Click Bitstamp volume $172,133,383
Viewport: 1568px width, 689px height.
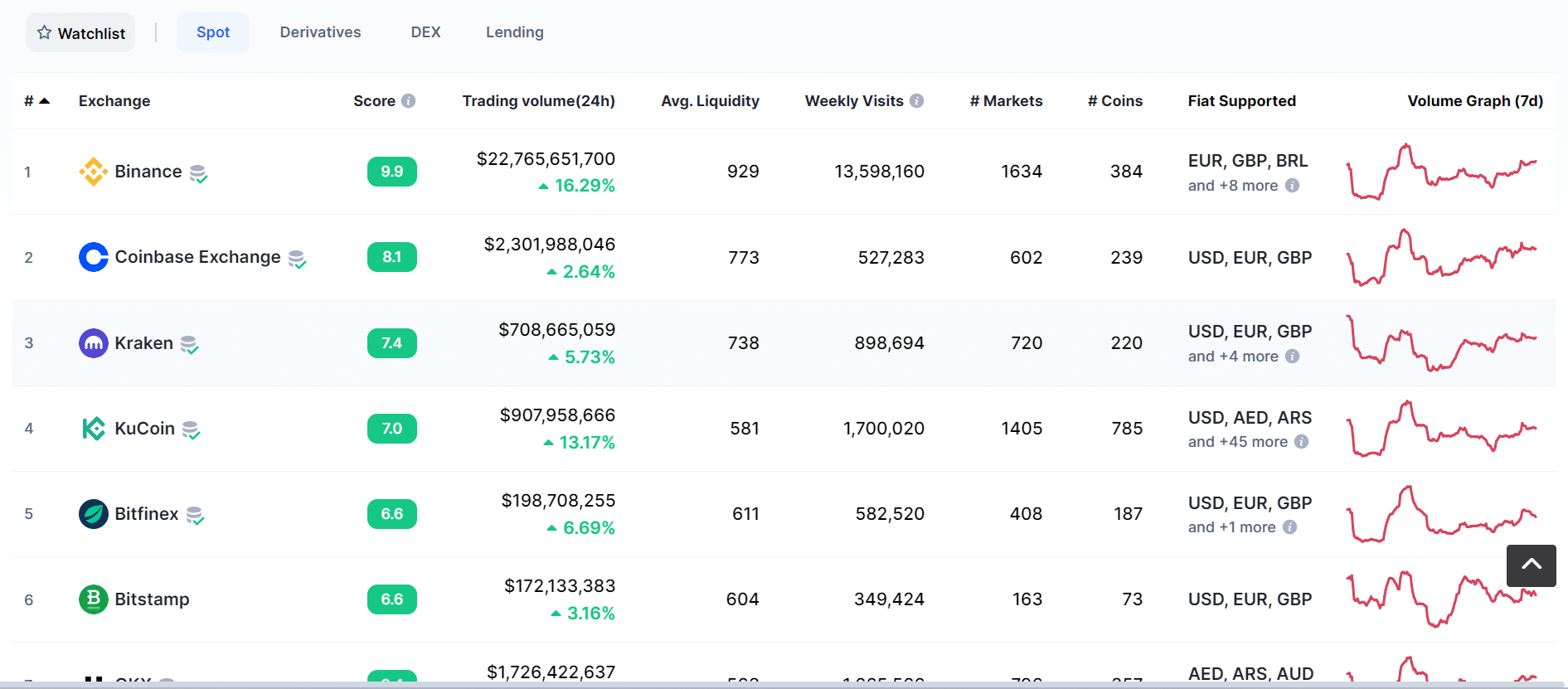click(560, 586)
